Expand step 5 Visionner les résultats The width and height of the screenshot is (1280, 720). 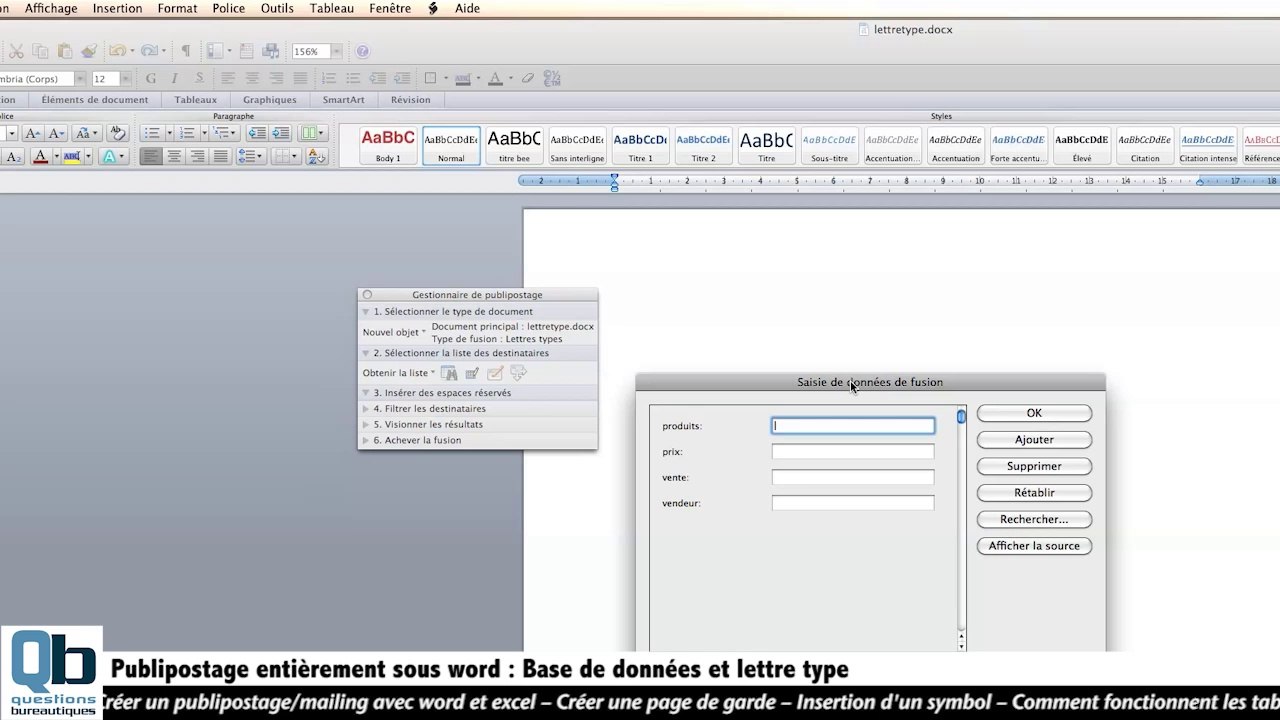[366, 424]
